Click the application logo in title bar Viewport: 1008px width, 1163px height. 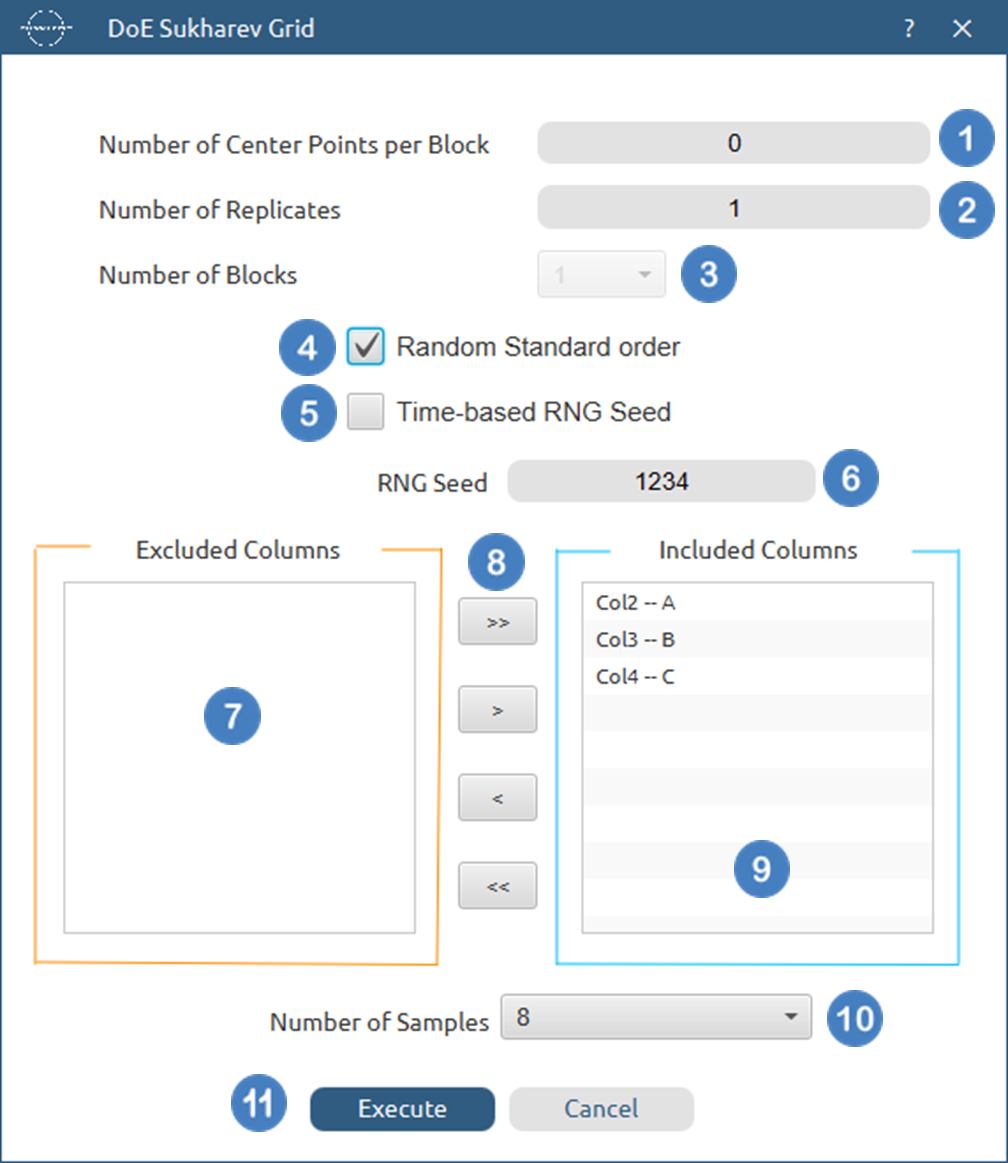click(47, 28)
